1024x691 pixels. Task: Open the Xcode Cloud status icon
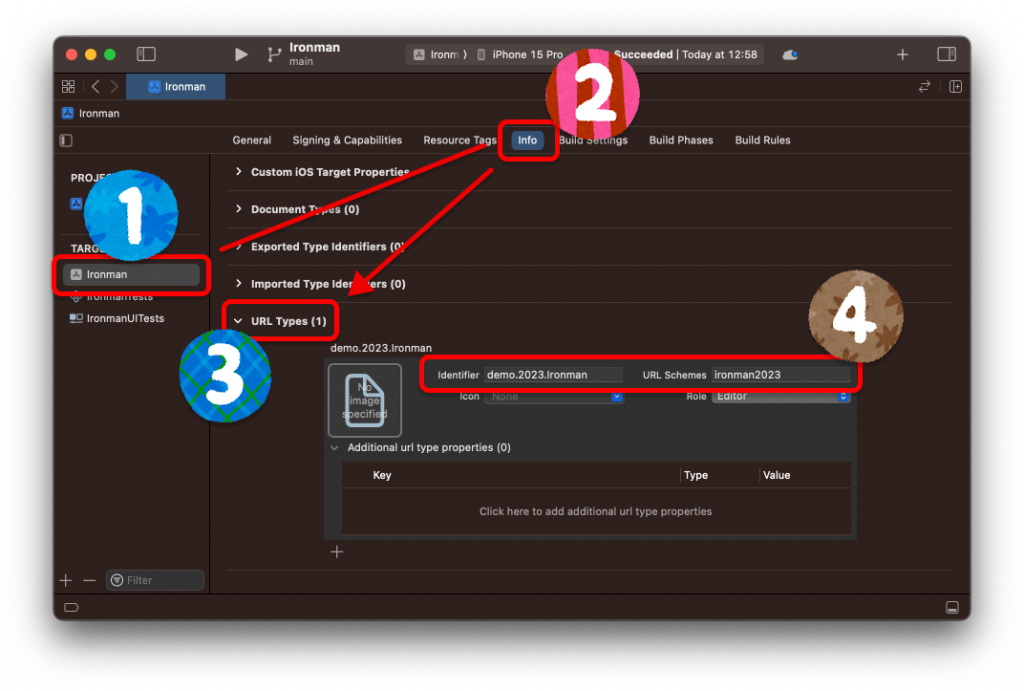pos(790,55)
